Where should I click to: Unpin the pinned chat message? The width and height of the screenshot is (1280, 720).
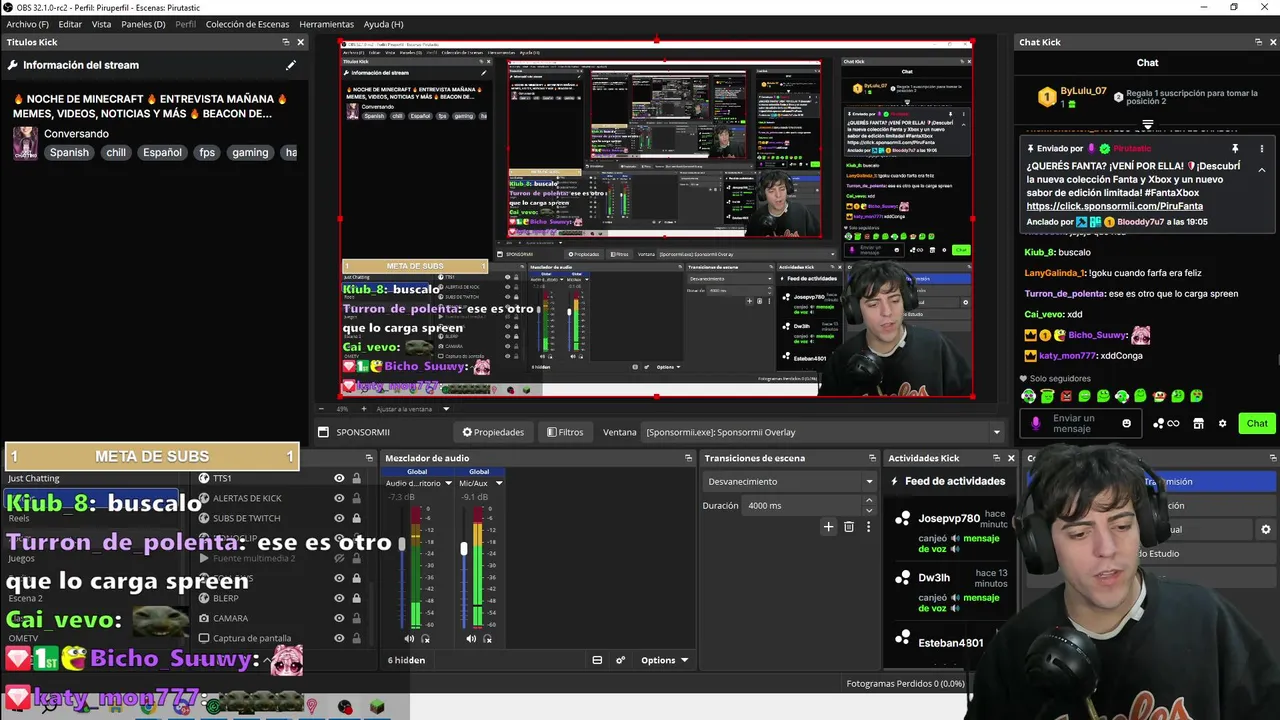[1235, 149]
